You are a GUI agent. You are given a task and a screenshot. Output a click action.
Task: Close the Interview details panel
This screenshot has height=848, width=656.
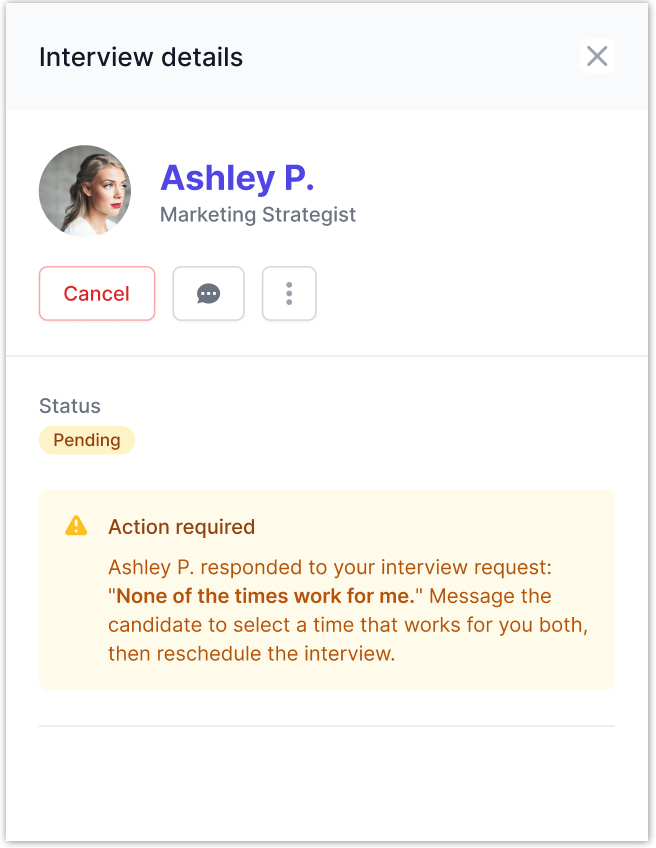(597, 56)
